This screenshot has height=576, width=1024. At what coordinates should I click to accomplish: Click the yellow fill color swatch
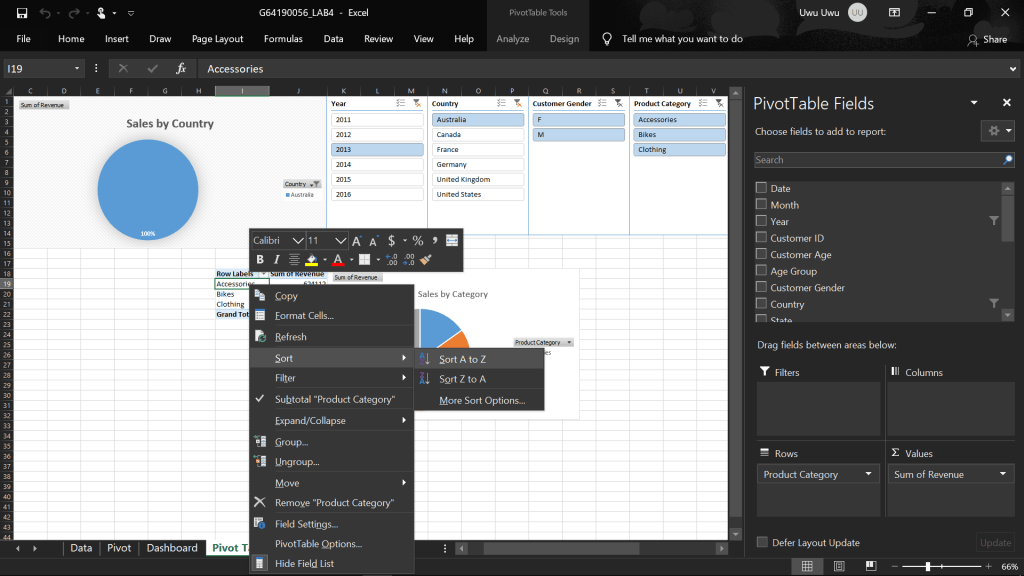coord(312,259)
